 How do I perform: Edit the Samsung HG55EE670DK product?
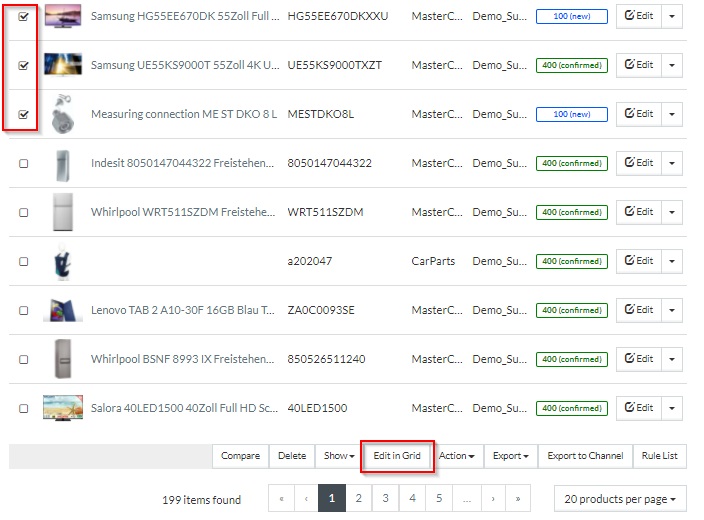tap(638, 16)
